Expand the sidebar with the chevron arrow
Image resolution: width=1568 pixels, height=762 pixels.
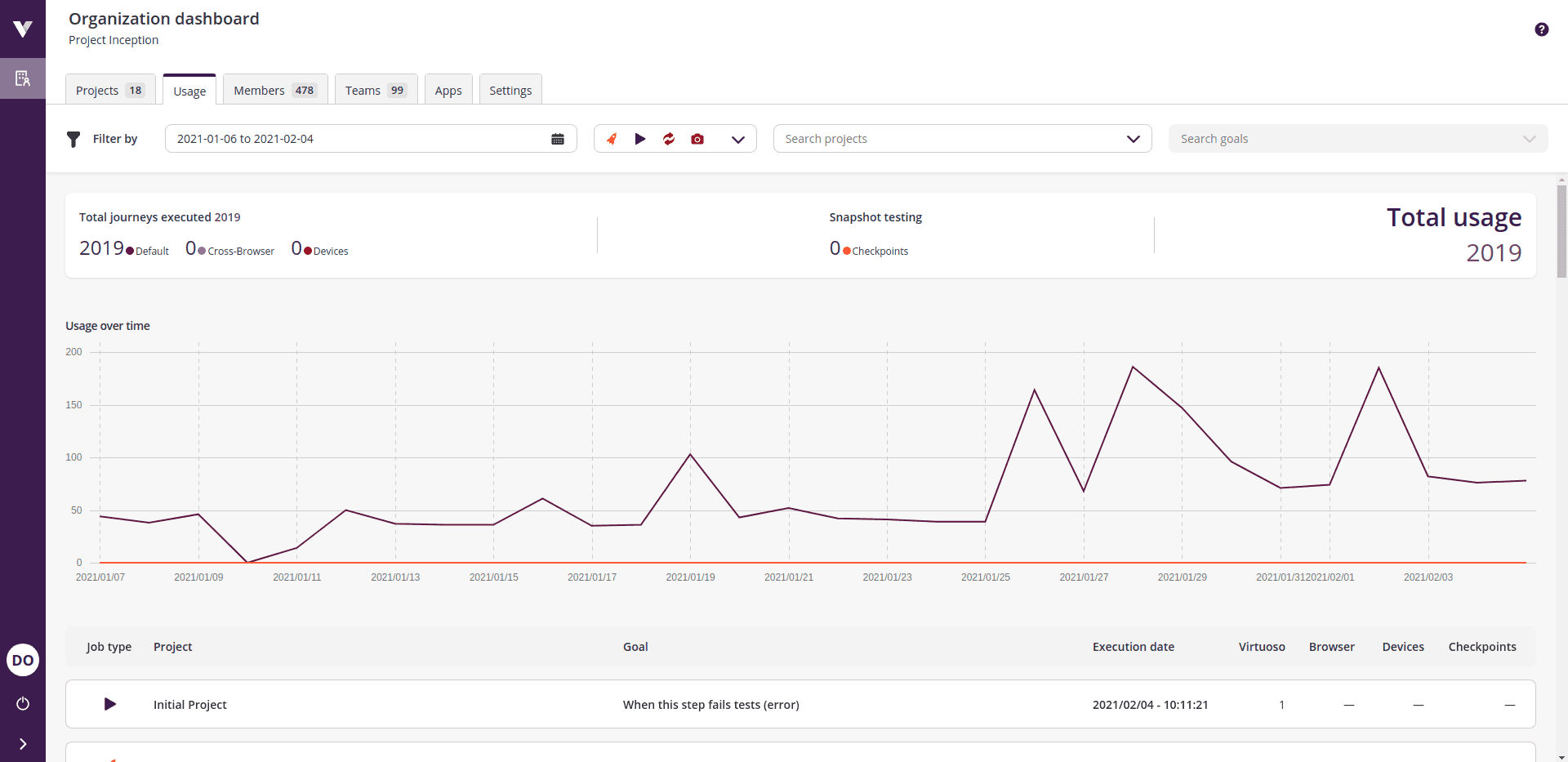22,743
